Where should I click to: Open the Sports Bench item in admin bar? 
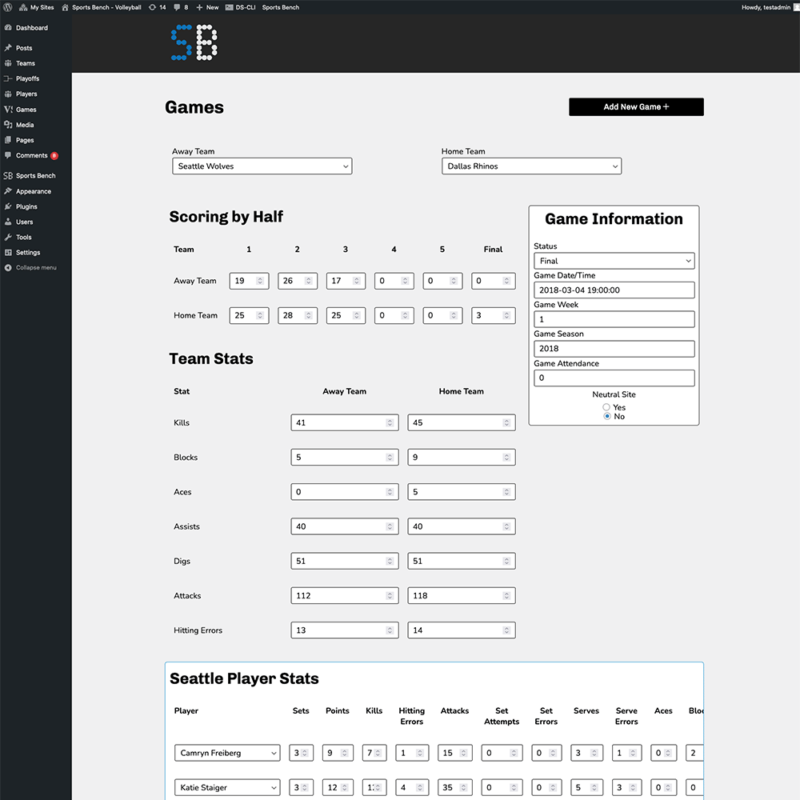point(281,7)
